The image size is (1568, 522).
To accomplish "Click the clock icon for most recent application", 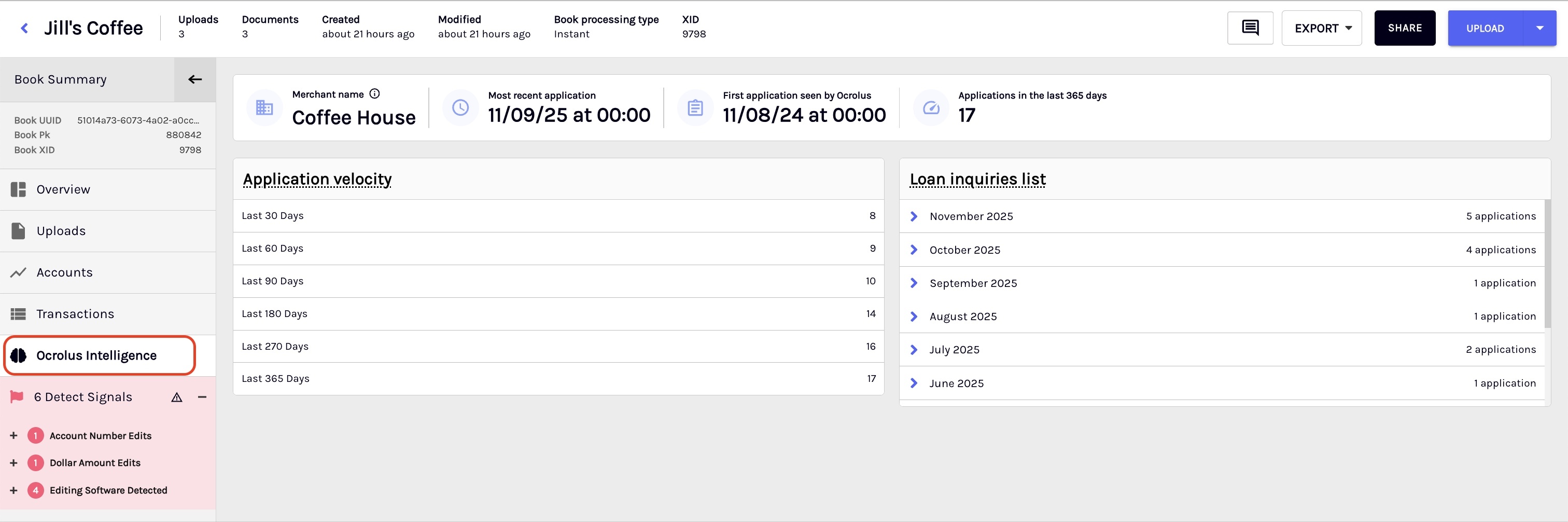I will pos(460,108).
